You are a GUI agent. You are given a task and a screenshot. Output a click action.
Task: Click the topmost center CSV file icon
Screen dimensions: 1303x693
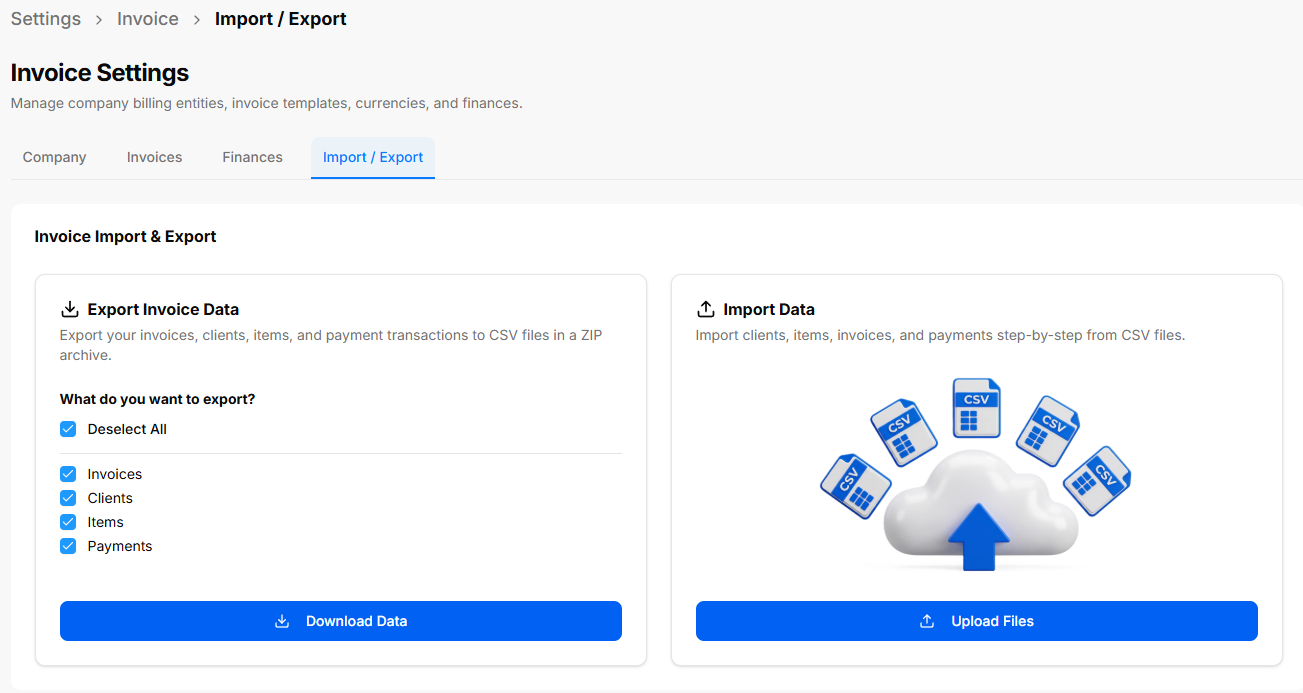(976, 408)
